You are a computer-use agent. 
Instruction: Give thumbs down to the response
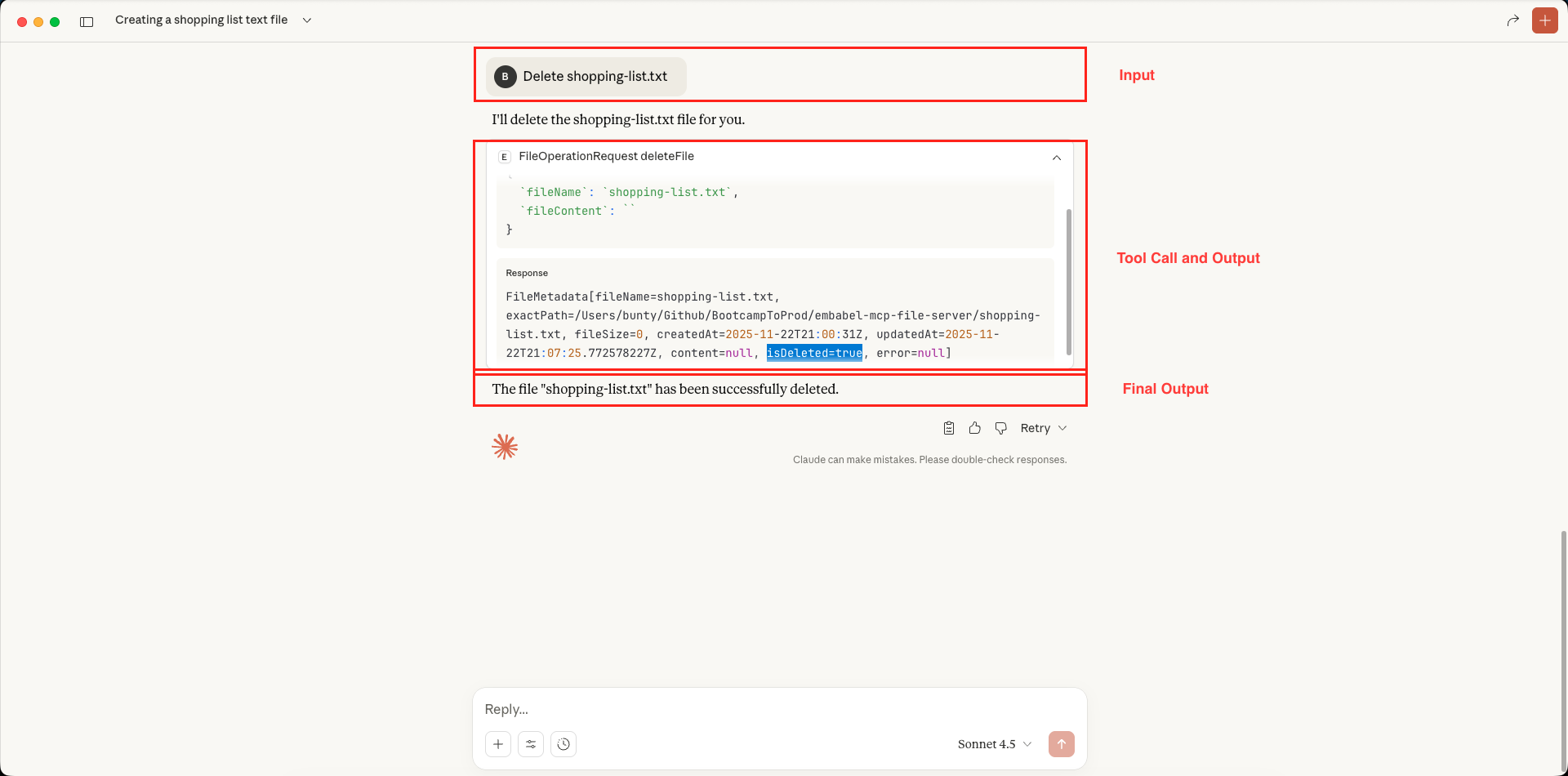pyautogui.click(x=1000, y=428)
